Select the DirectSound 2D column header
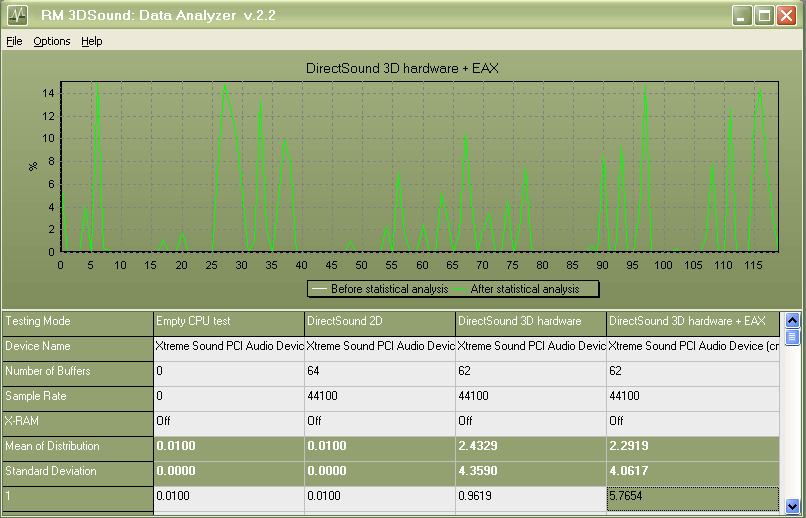The width and height of the screenshot is (806, 518). pos(379,321)
